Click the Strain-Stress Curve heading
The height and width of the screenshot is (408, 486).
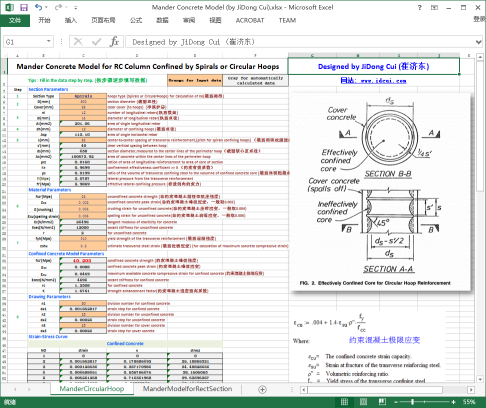pos(48,337)
